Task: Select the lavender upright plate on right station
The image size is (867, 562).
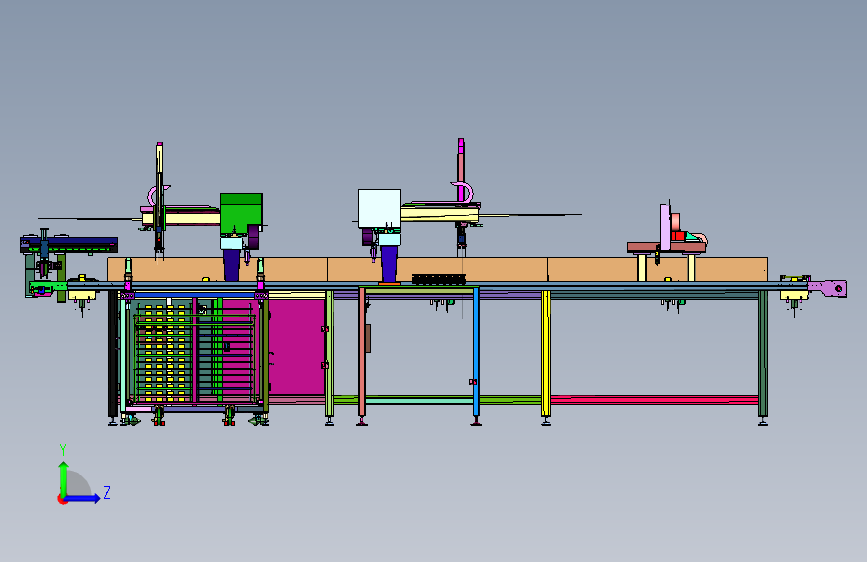Action: [x=665, y=227]
